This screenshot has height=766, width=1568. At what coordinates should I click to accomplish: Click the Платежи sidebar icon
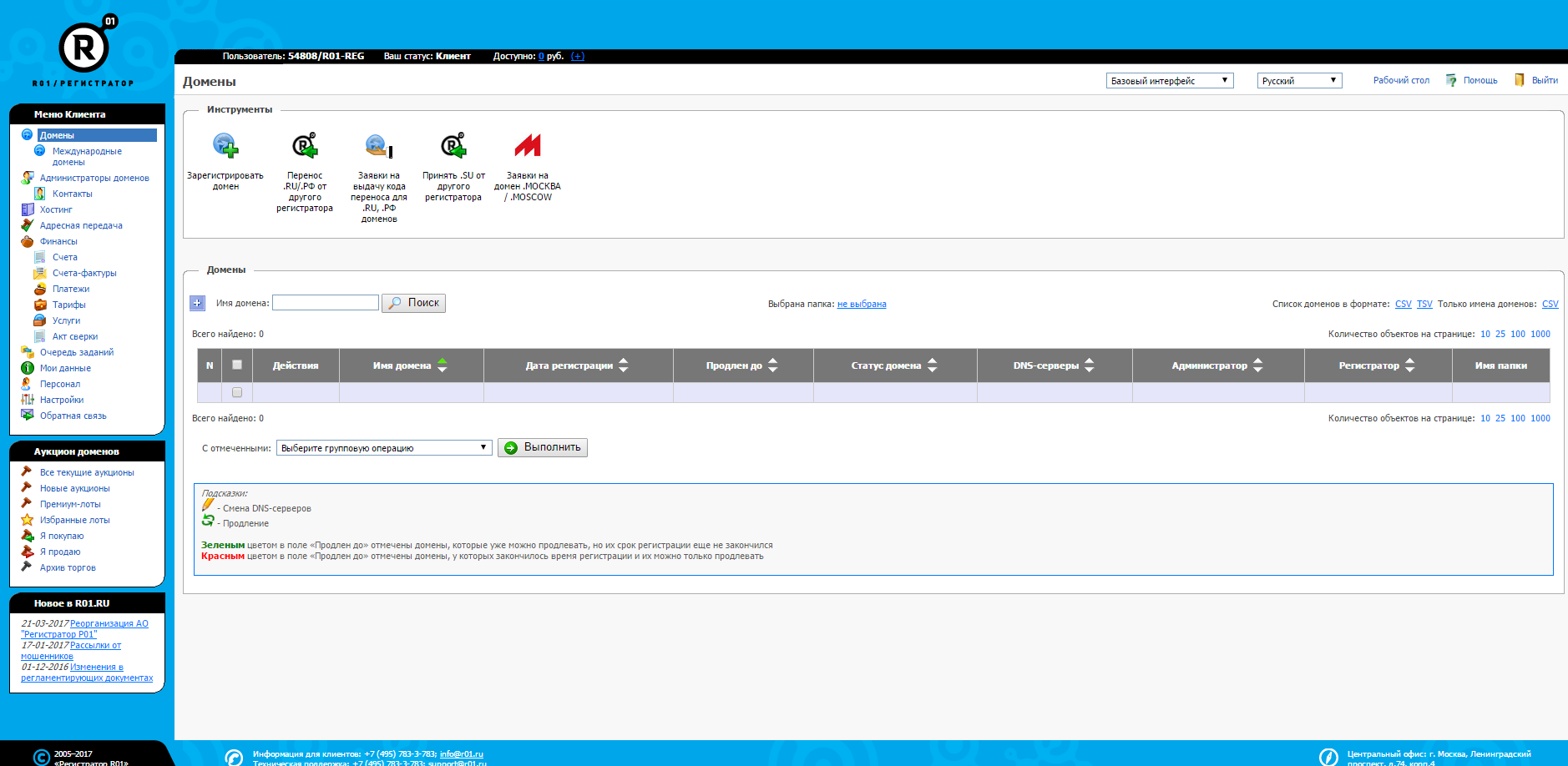(40, 289)
